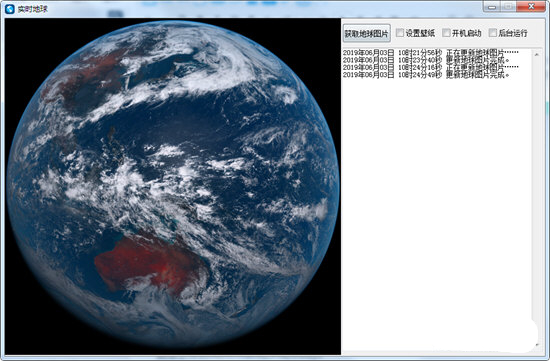Select log line with time 10时23分40秒
This screenshot has width=550, height=361.
[x=426, y=60]
